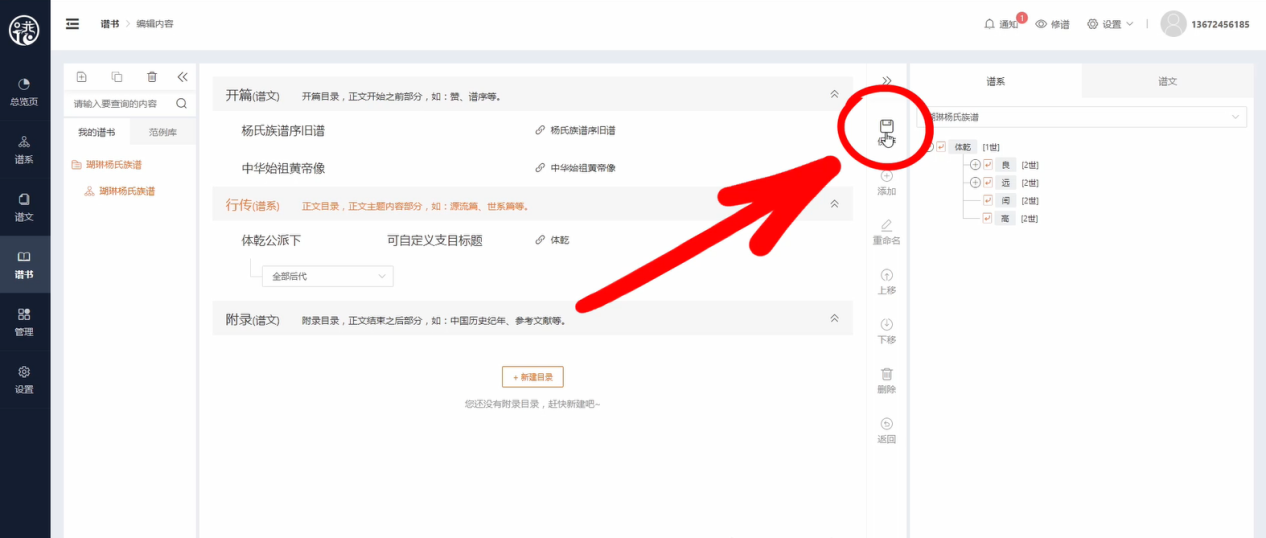This screenshot has height=538, width=1266.
Task: Click the search input field in left panel
Action: pyautogui.click(x=117, y=103)
